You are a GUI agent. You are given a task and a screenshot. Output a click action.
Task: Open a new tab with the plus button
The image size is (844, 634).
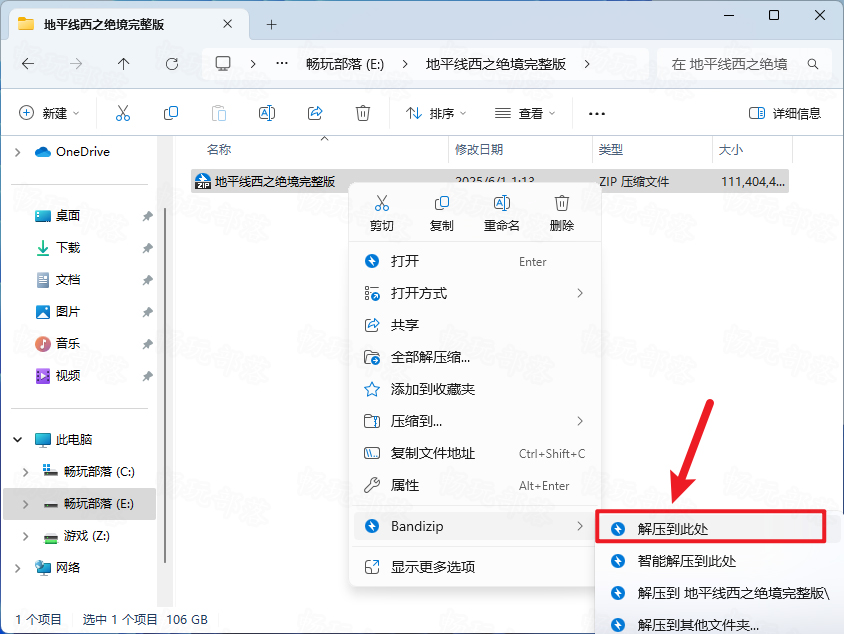pos(272,24)
